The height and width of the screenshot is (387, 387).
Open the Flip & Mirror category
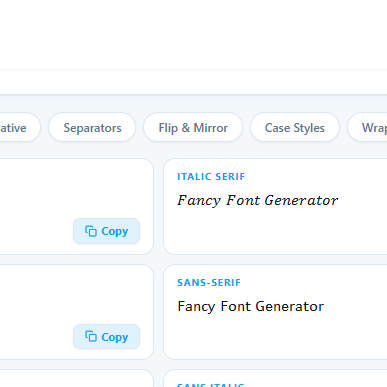coord(193,128)
